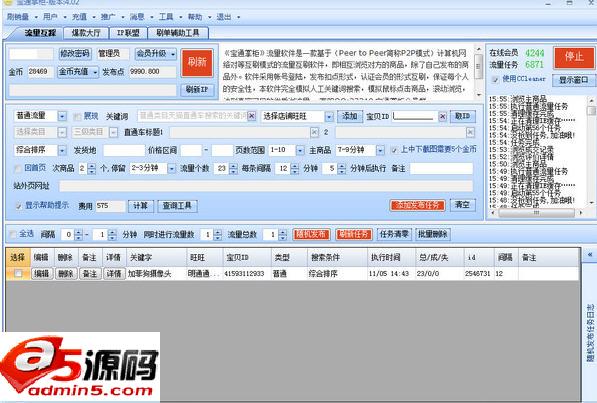
Task: Click the 显示窗口 button
Action: click(573, 80)
